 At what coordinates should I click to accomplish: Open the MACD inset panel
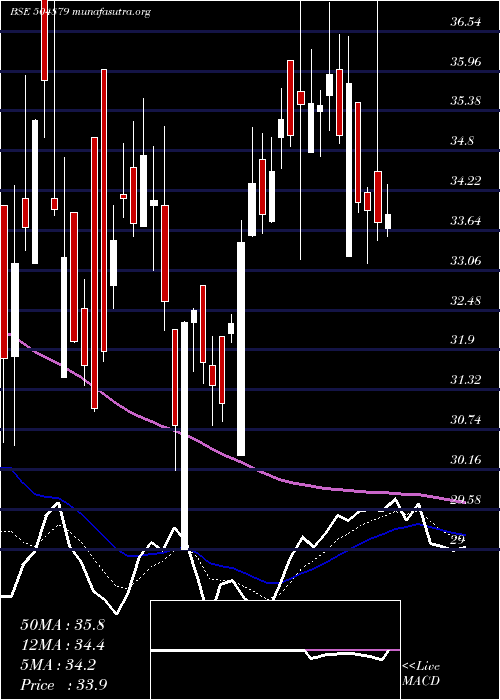coord(275,650)
